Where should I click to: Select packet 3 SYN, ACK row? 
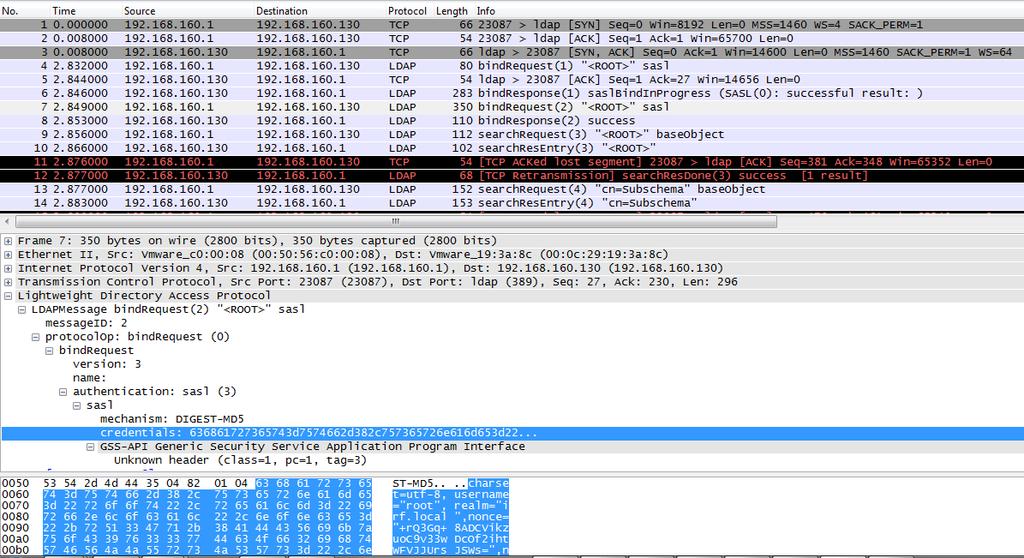click(512, 52)
